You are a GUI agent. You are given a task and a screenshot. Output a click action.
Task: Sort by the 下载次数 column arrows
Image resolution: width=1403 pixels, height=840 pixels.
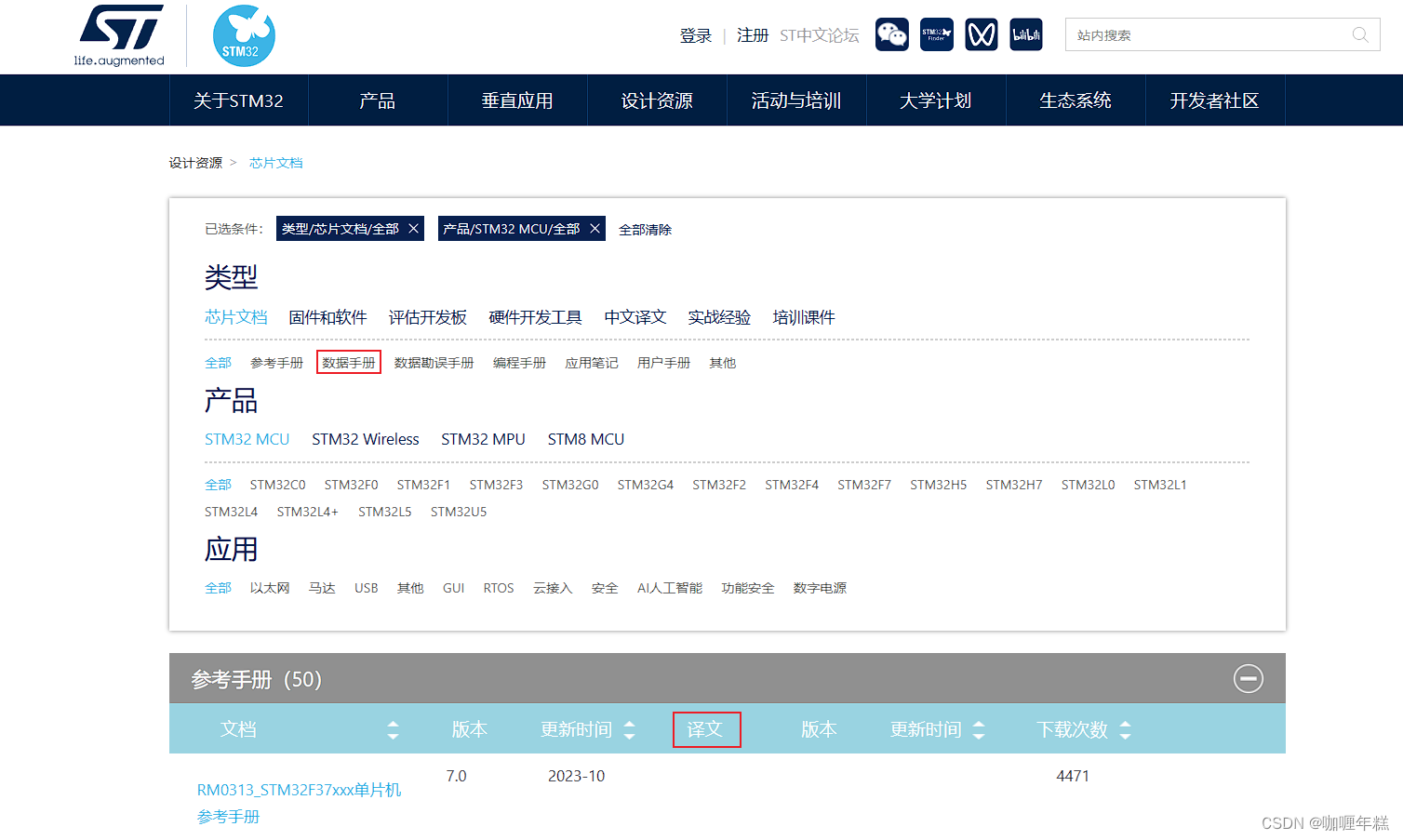coord(1125,730)
